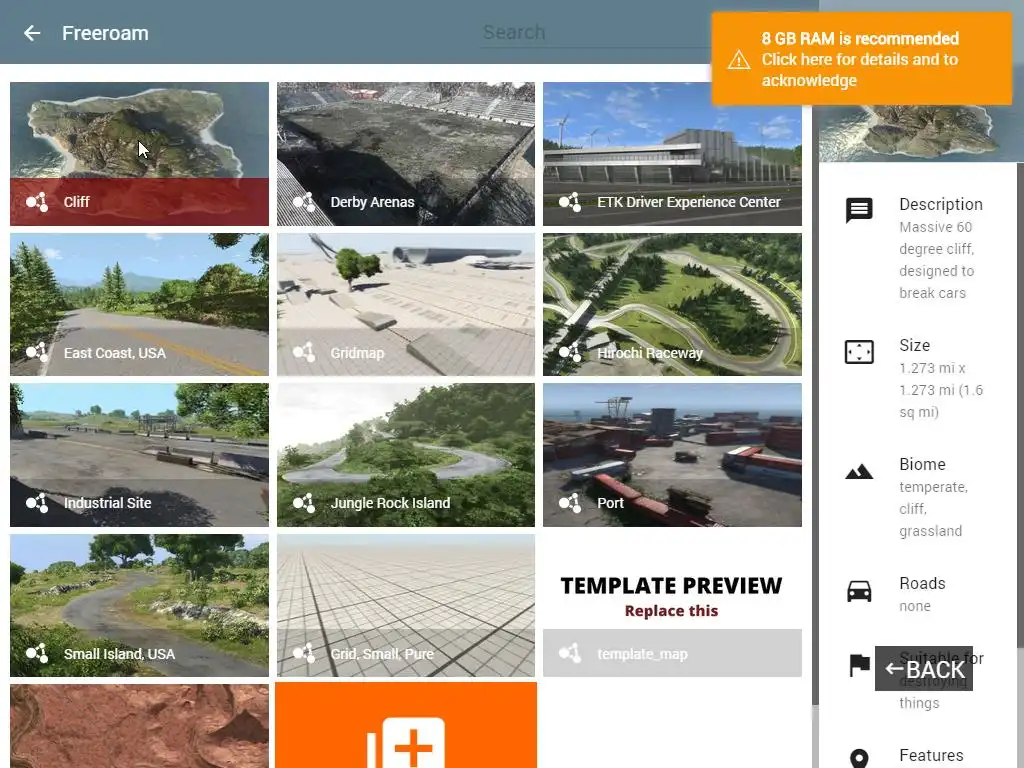Click the BACK overlay button
This screenshot has width=1024, height=768.
[923, 669]
